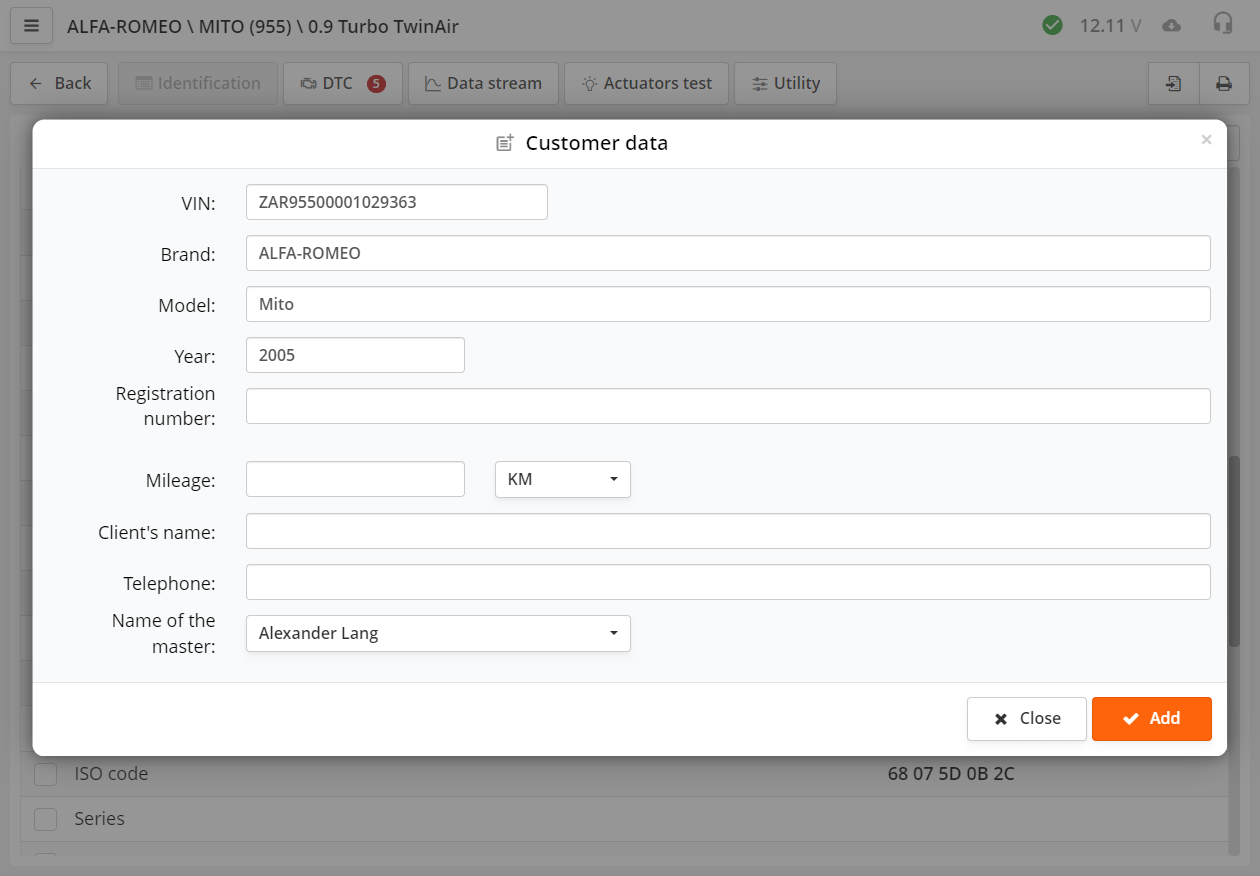
Task: Open the Utility tab
Action: 785,83
